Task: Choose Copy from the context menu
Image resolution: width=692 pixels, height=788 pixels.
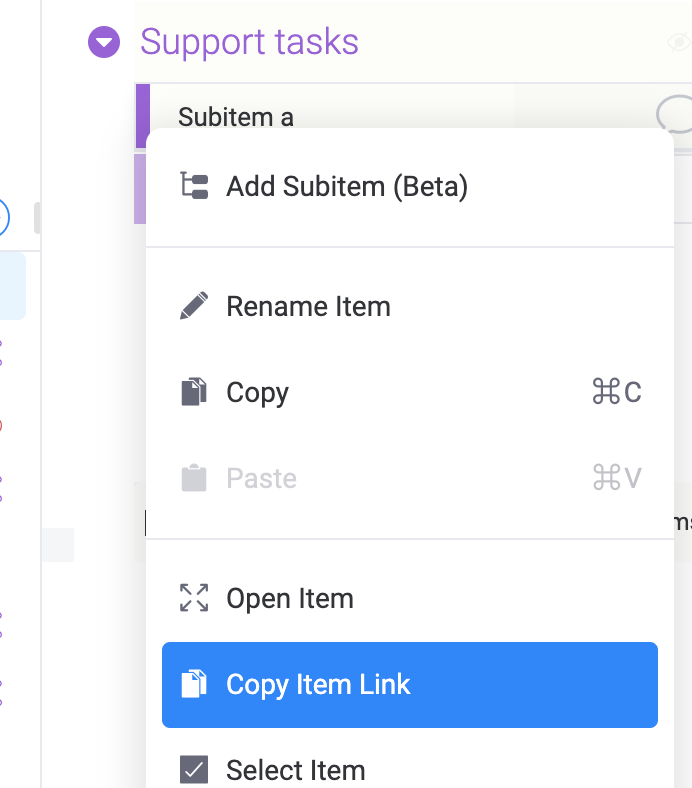Action: point(258,392)
